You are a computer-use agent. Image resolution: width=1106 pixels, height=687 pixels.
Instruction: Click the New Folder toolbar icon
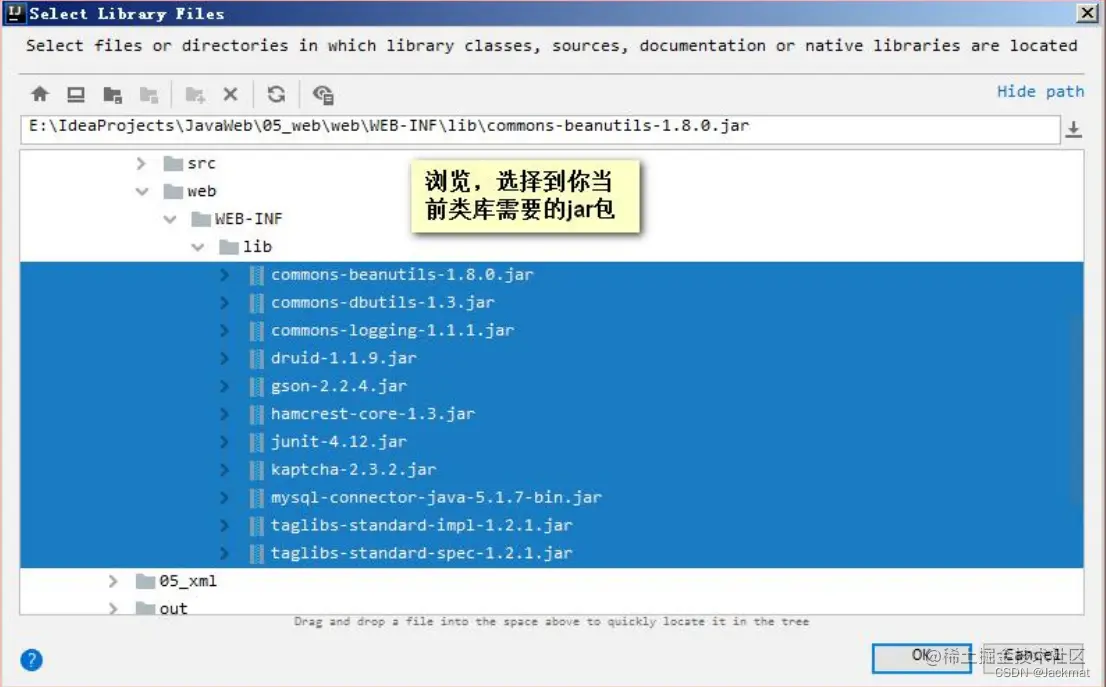(x=195, y=95)
